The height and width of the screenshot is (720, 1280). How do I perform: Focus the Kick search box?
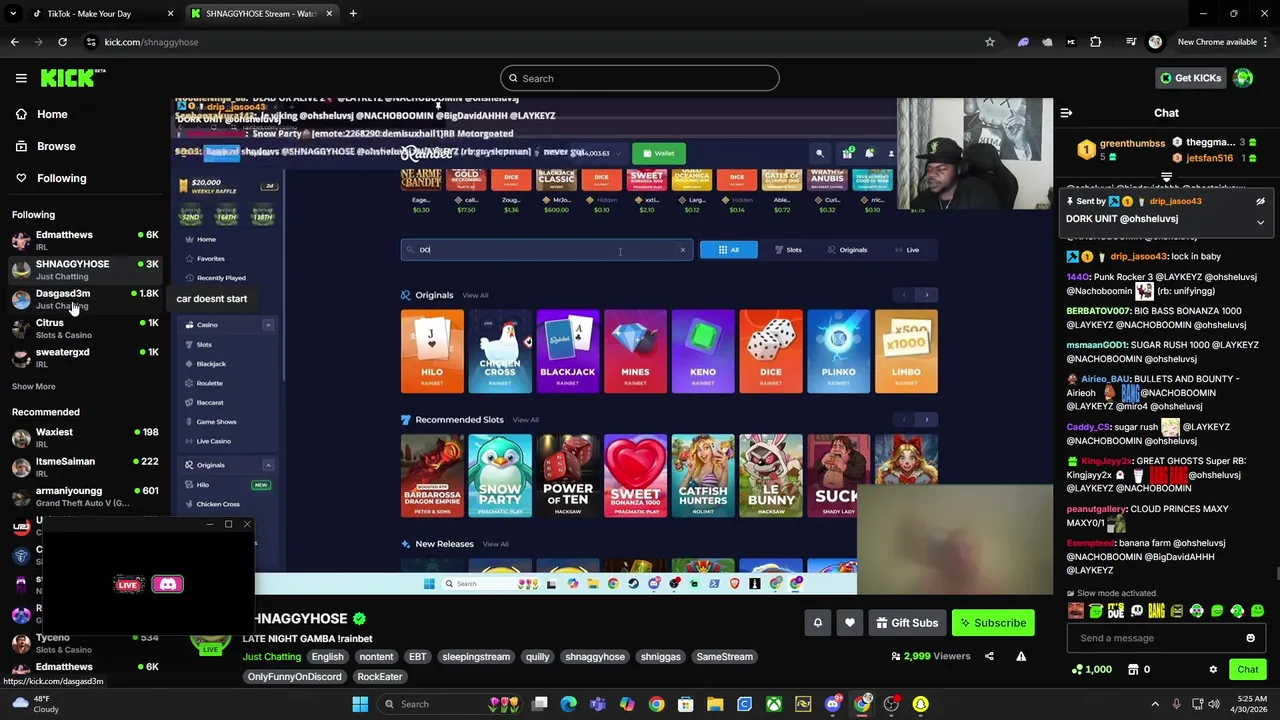[x=640, y=78]
